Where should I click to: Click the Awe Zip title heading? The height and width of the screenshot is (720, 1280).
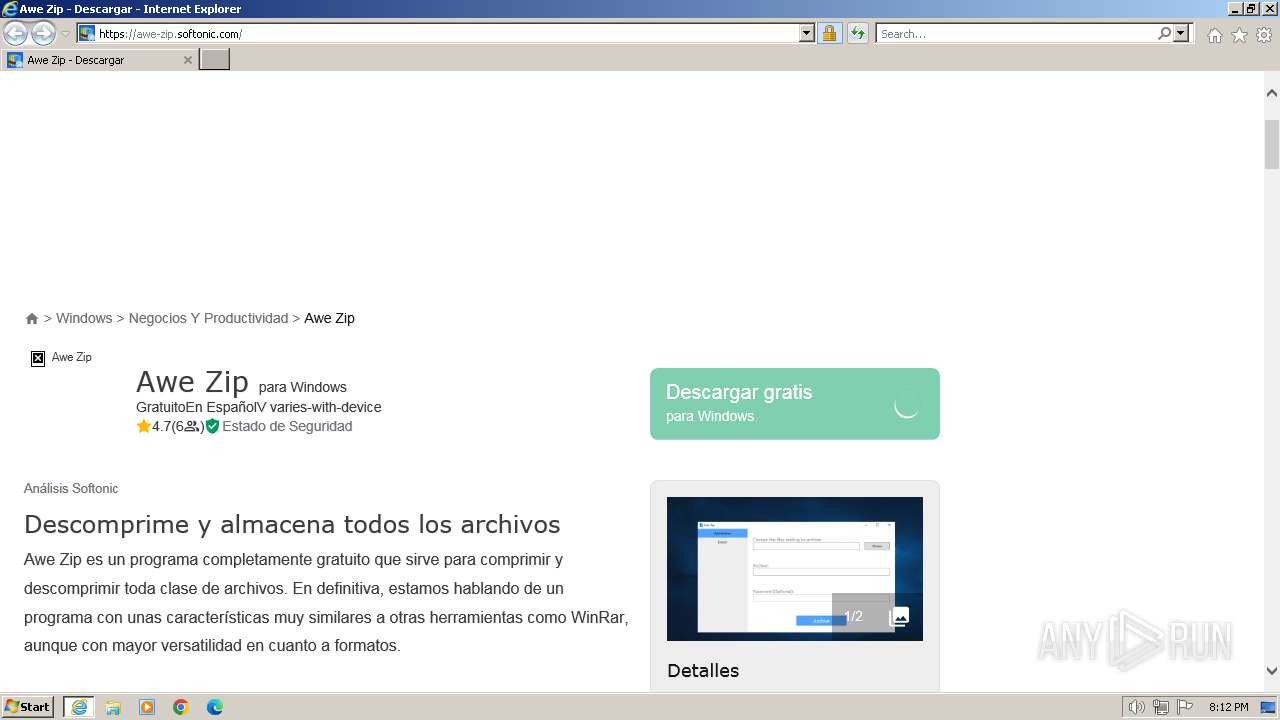[x=192, y=382]
